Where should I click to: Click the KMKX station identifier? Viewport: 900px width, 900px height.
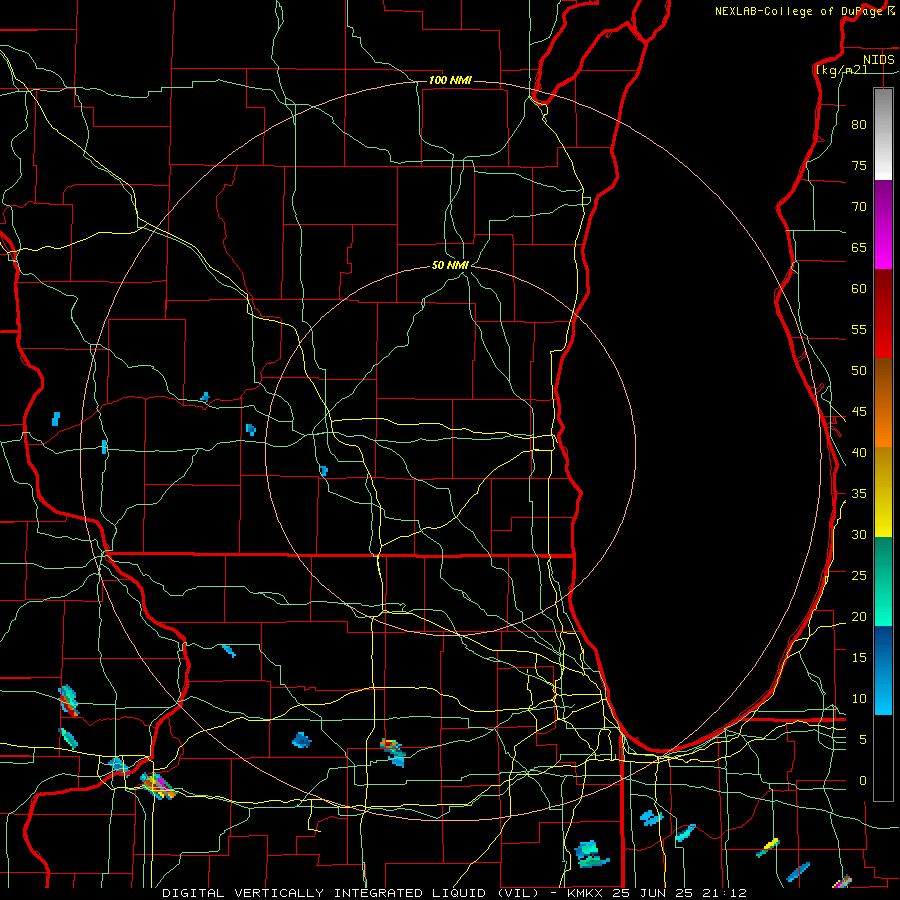click(x=586, y=893)
